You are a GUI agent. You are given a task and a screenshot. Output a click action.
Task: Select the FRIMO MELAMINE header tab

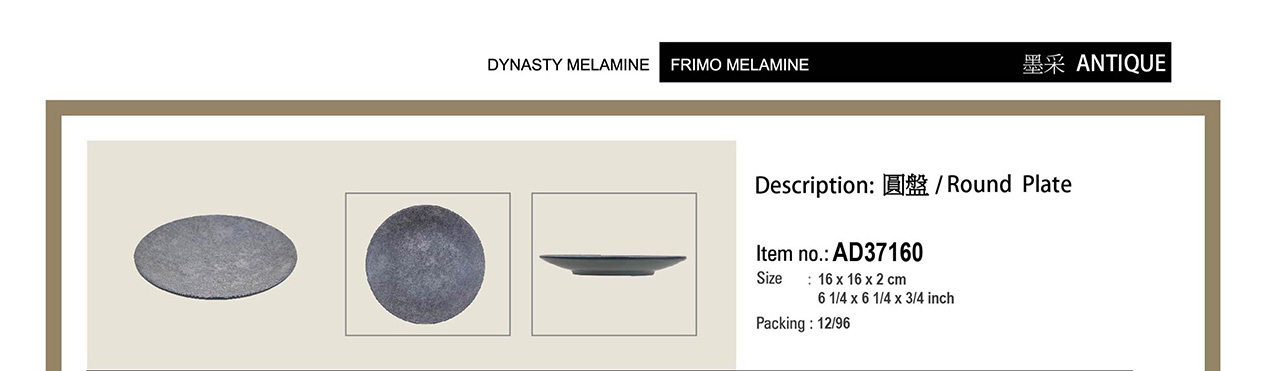[740, 65]
